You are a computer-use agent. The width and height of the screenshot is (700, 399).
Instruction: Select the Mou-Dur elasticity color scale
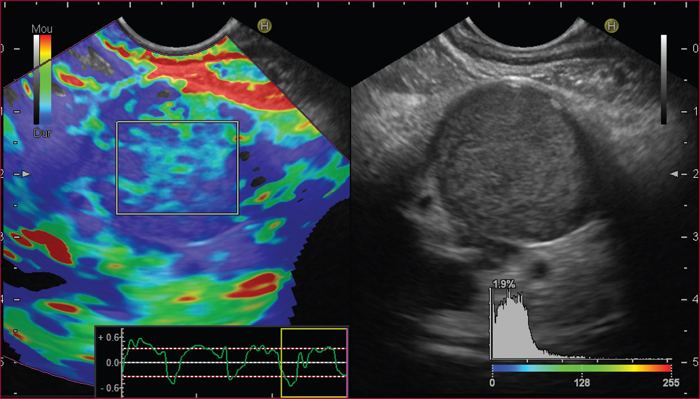pos(42,79)
